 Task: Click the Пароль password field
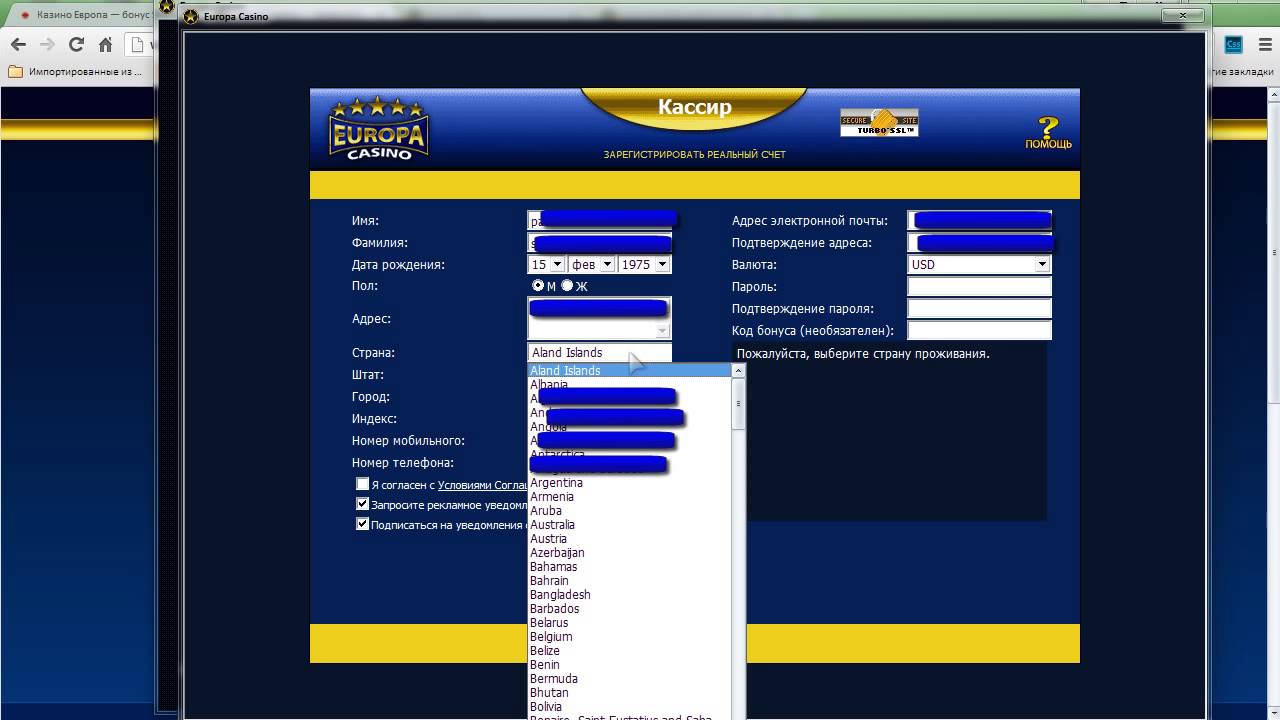[979, 287]
